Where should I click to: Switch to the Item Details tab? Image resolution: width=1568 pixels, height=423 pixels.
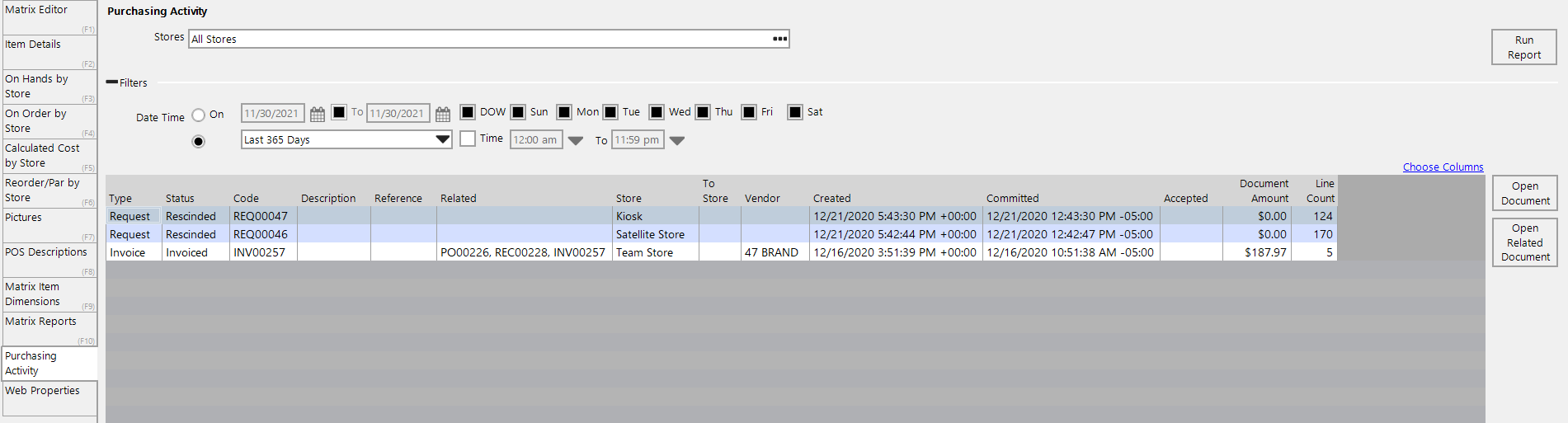[49, 52]
